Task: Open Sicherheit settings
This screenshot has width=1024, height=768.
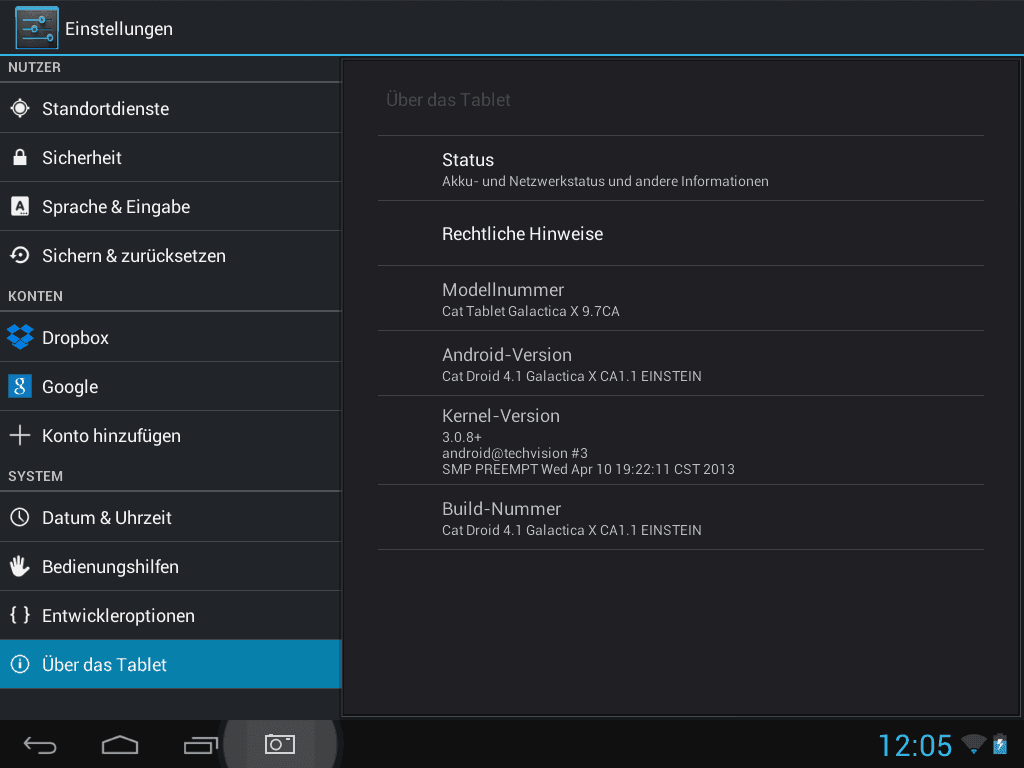Action: (x=170, y=157)
